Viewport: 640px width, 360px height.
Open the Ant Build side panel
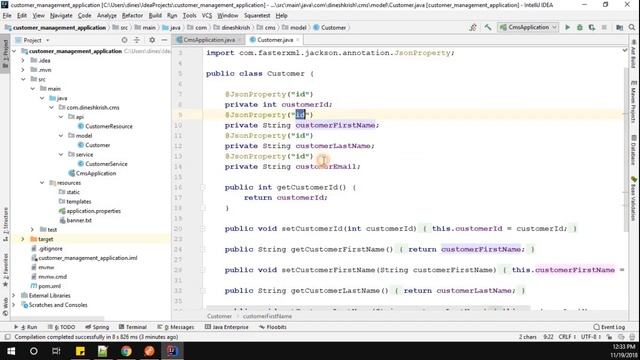pyautogui.click(x=633, y=53)
